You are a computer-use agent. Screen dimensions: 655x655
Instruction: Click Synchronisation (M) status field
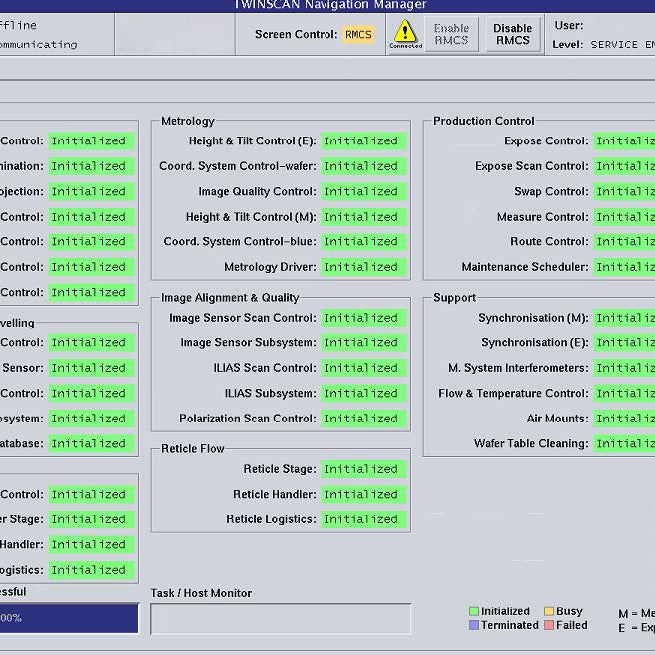[624, 318]
